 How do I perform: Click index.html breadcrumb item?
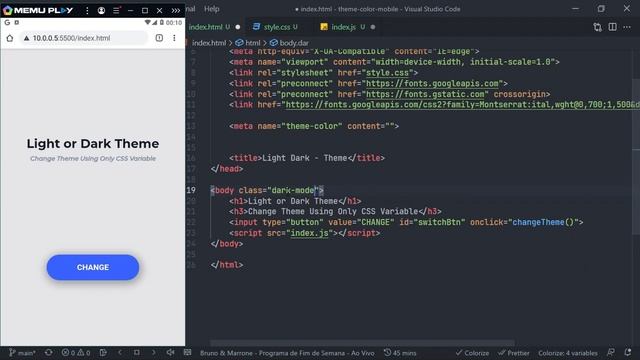209,42
